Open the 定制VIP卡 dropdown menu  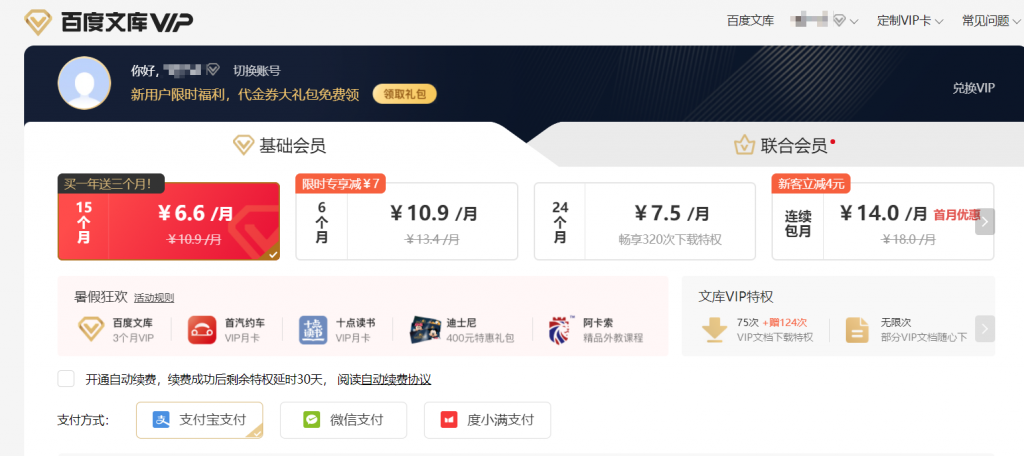[910, 21]
